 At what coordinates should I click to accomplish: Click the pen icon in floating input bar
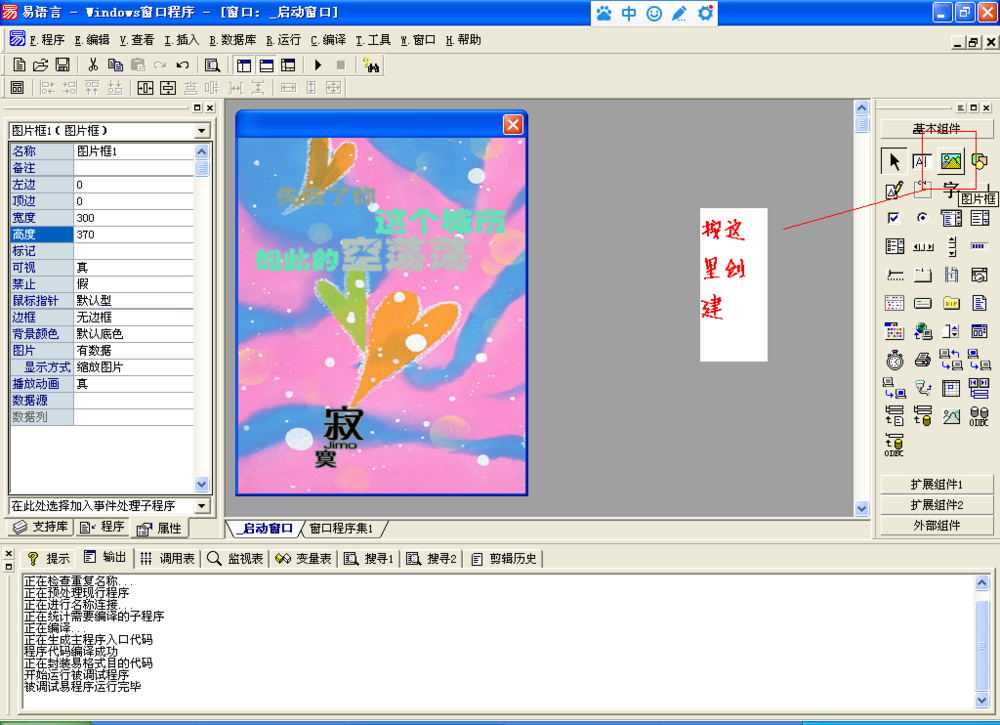coord(679,13)
